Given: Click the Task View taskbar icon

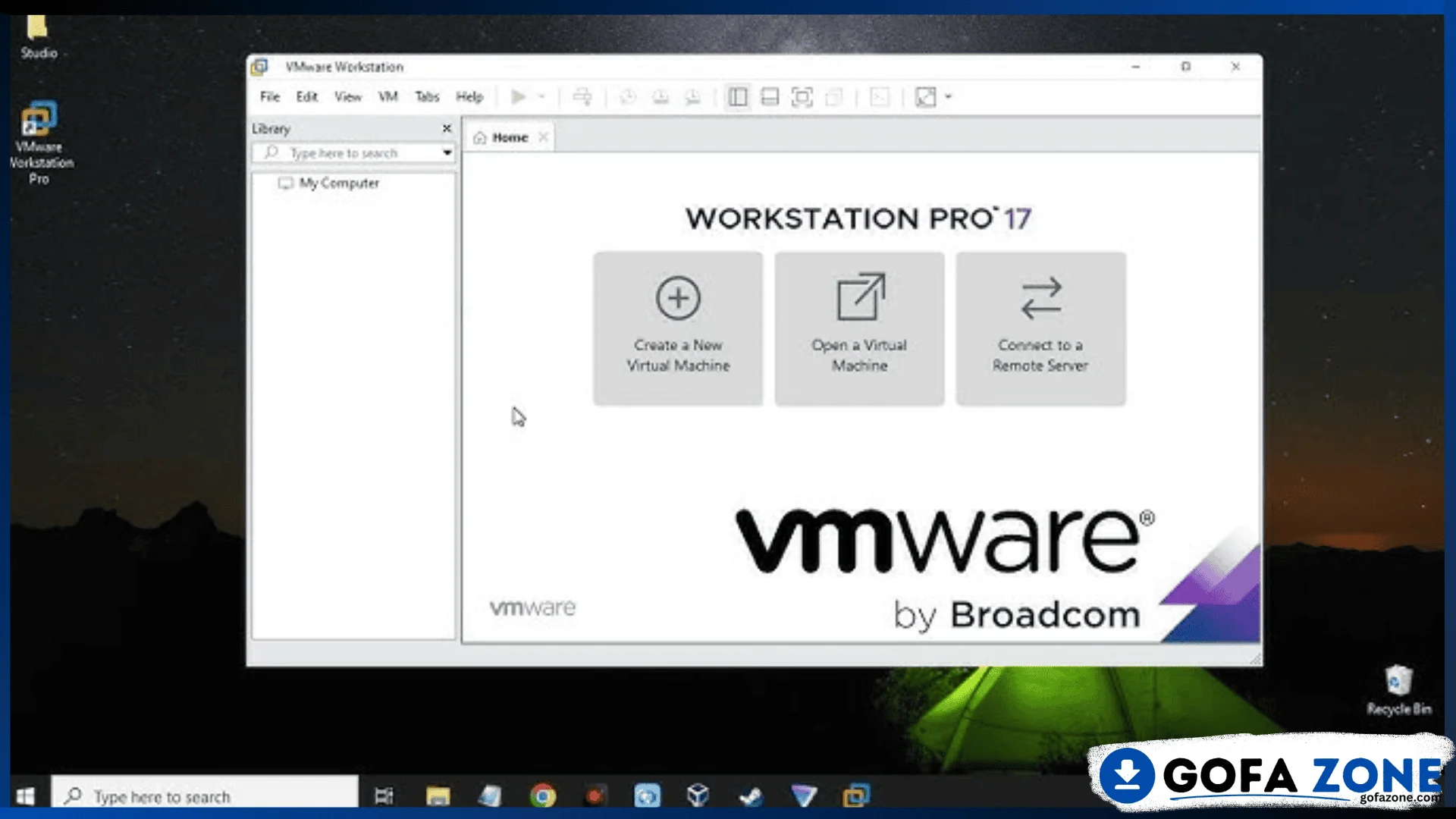Looking at the screenshot, I should (x=384, y=795).
